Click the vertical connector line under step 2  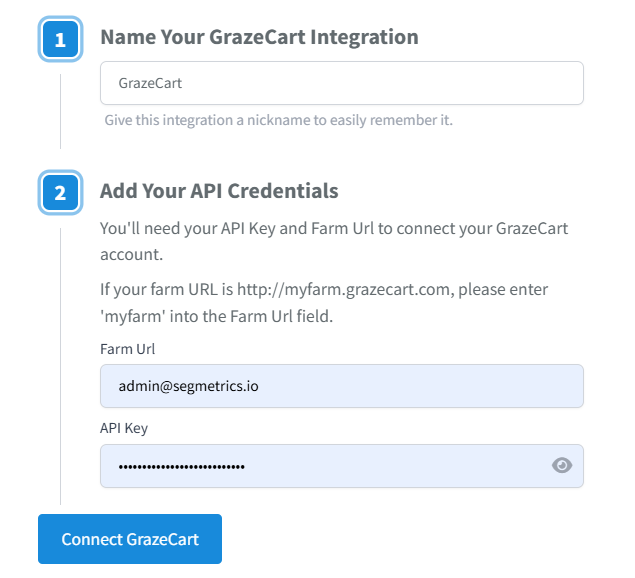click(x=60, y=360)
